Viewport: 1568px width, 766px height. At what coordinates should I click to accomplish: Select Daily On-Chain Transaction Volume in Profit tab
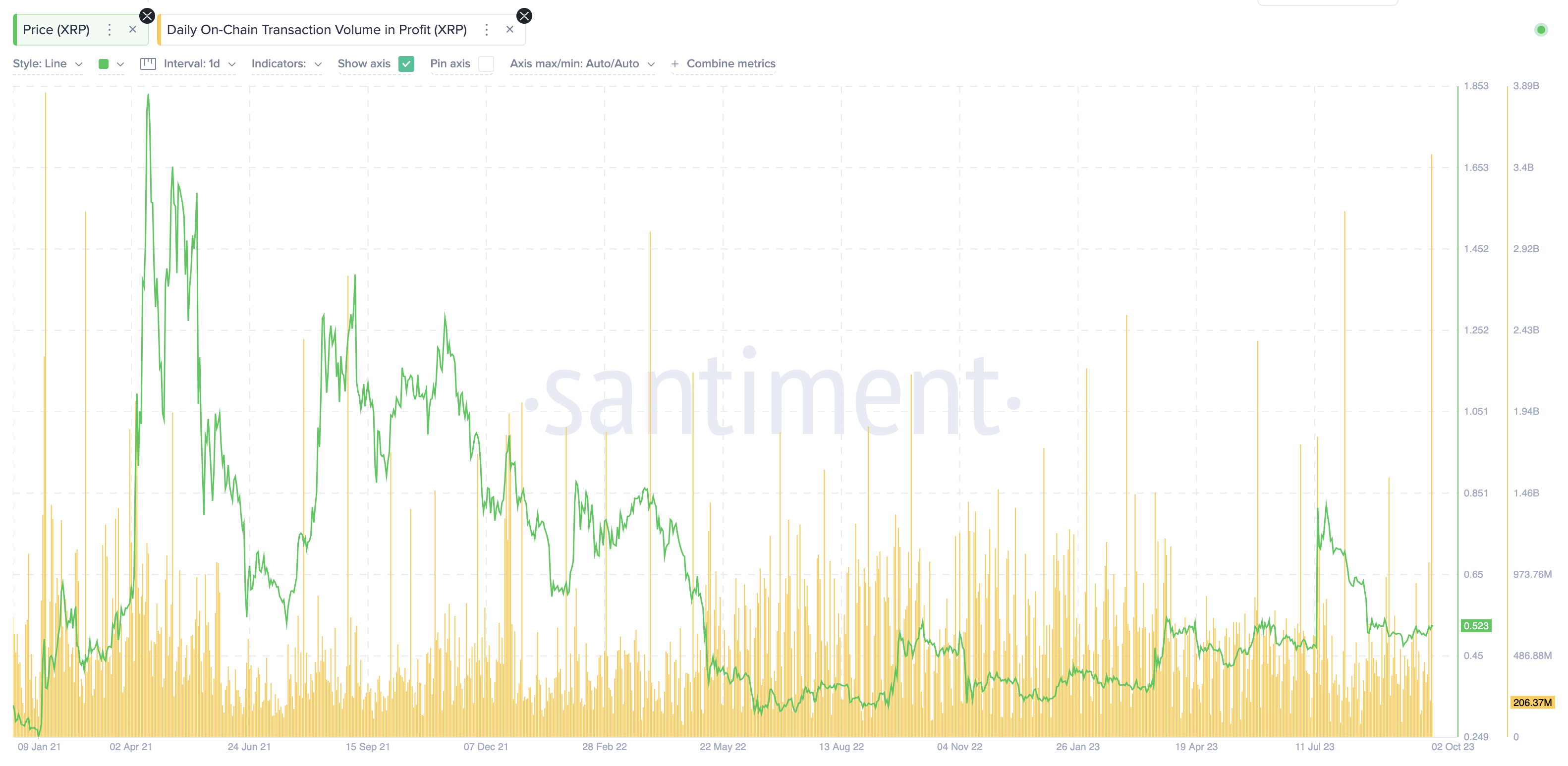coord(317,30)
